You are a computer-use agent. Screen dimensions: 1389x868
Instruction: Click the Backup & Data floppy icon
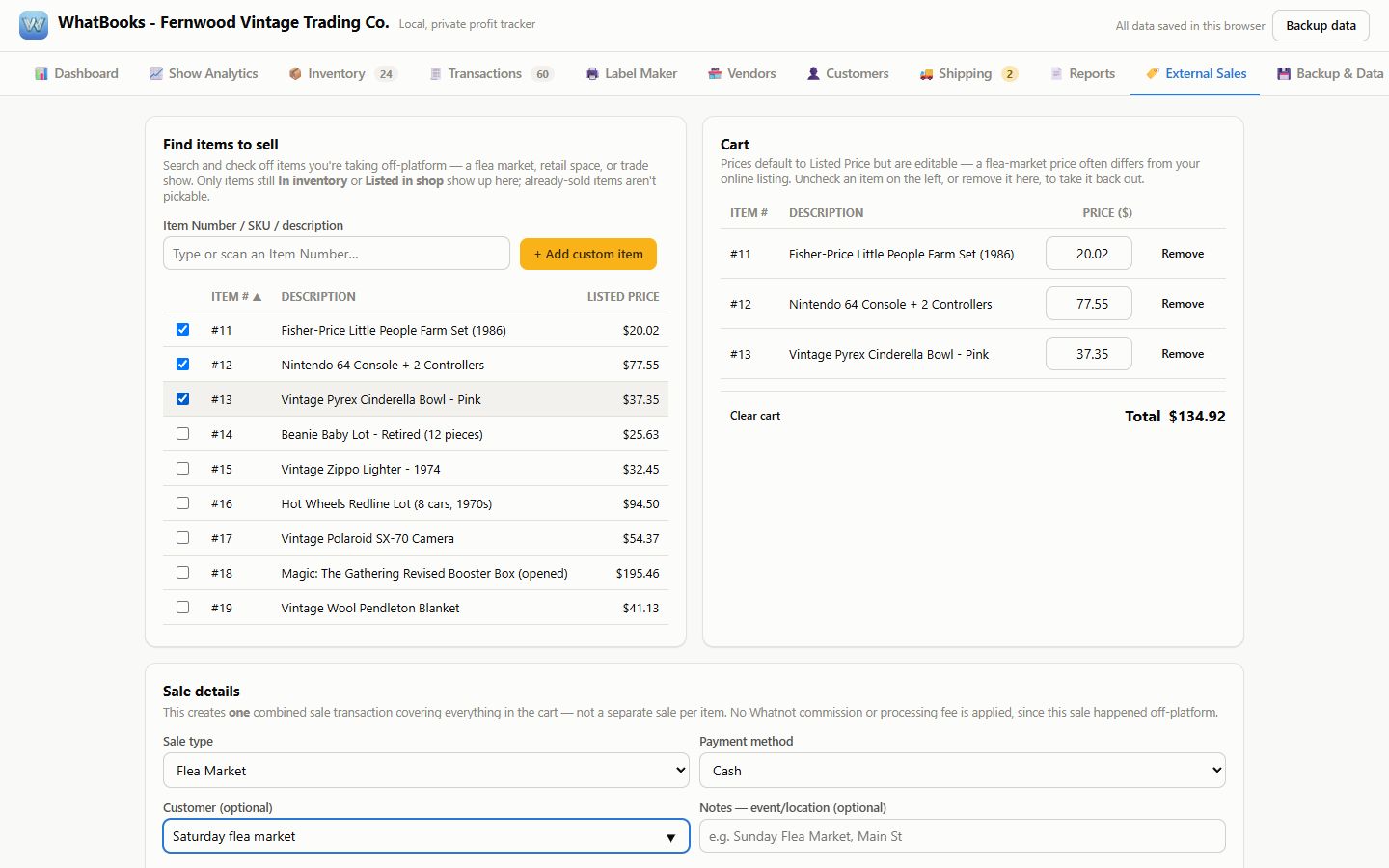coord(1284,74)
